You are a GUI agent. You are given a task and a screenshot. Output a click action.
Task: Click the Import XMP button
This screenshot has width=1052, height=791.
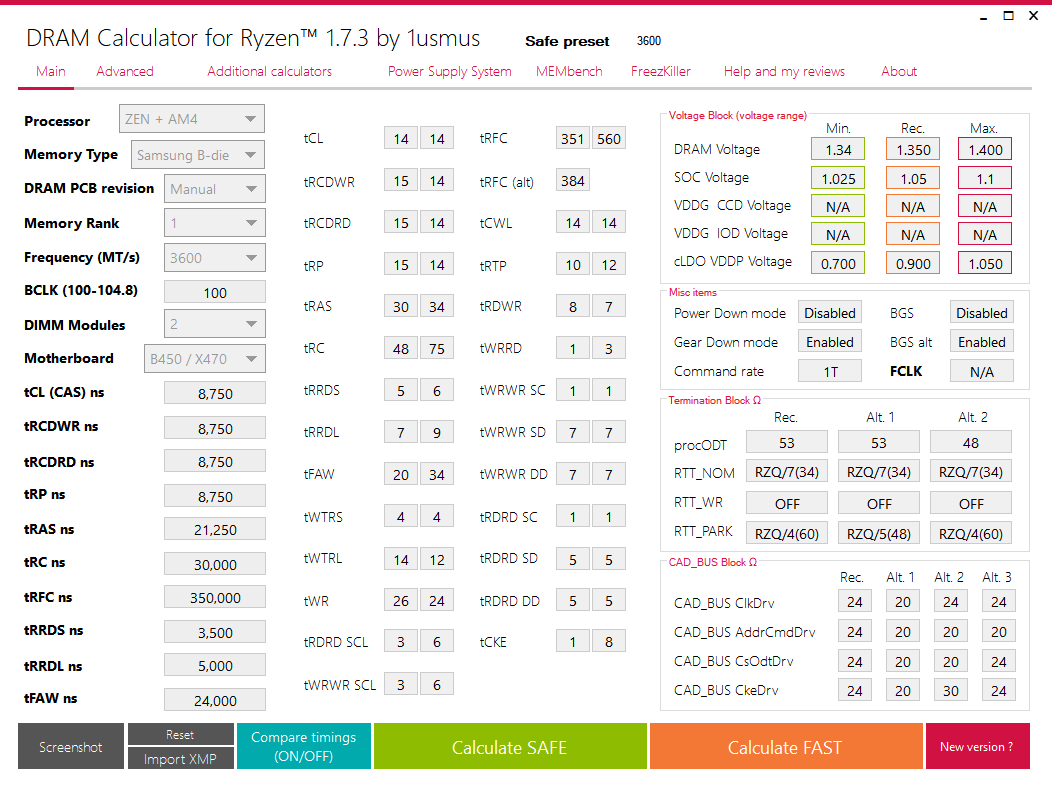(x=180, y=758)
